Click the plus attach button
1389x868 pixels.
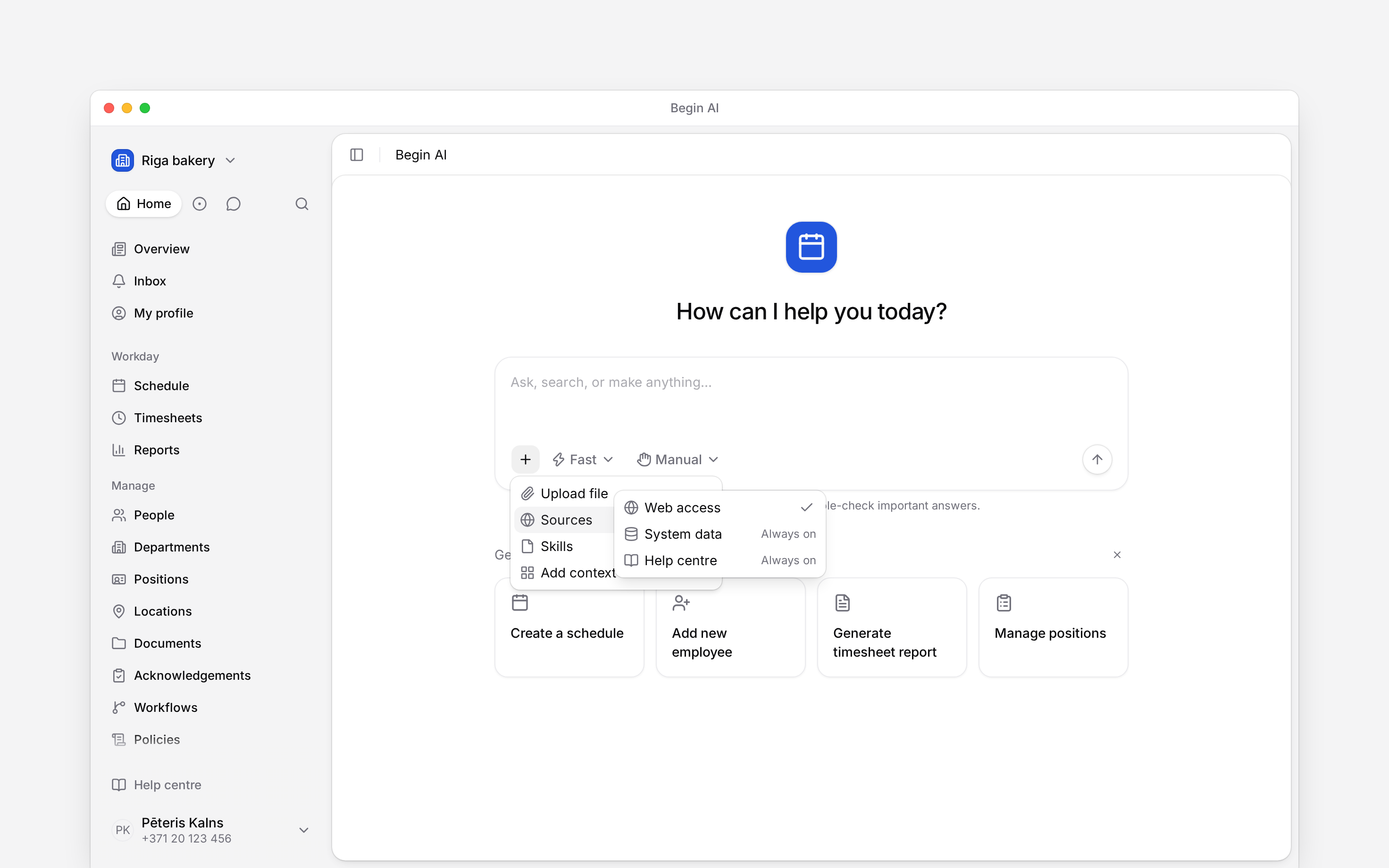(525, 459)
